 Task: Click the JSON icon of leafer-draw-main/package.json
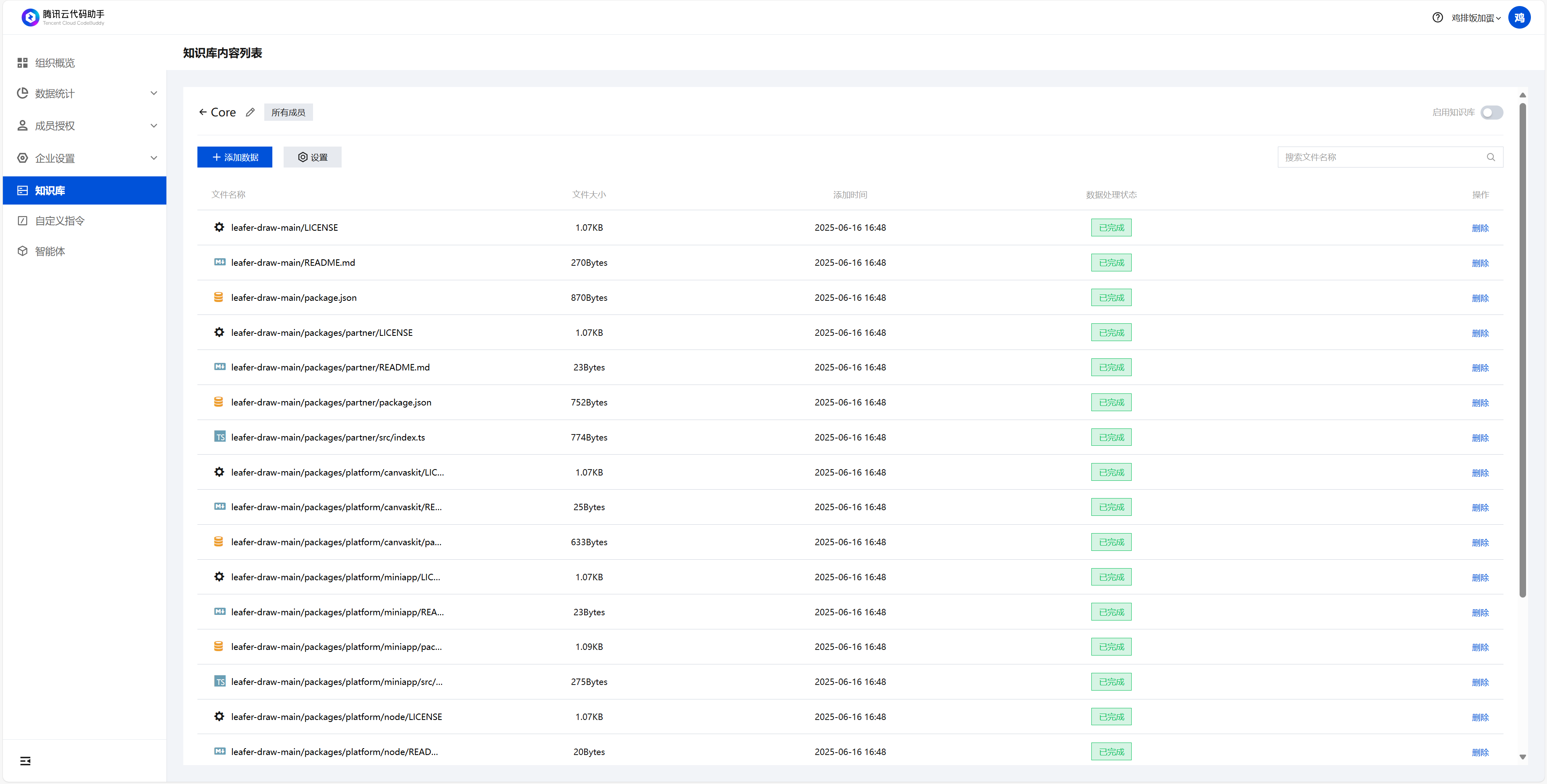pos(219,297)
